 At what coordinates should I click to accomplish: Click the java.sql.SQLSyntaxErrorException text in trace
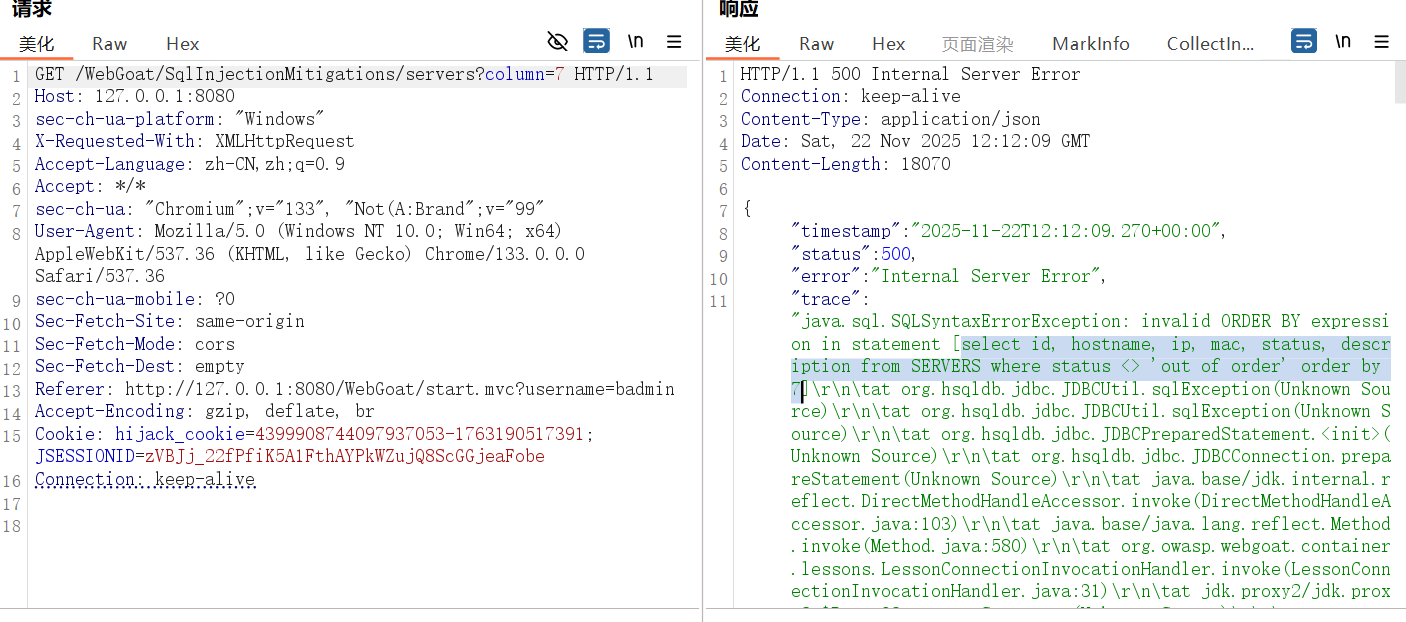pyautogui.click(x=961, y=321)
